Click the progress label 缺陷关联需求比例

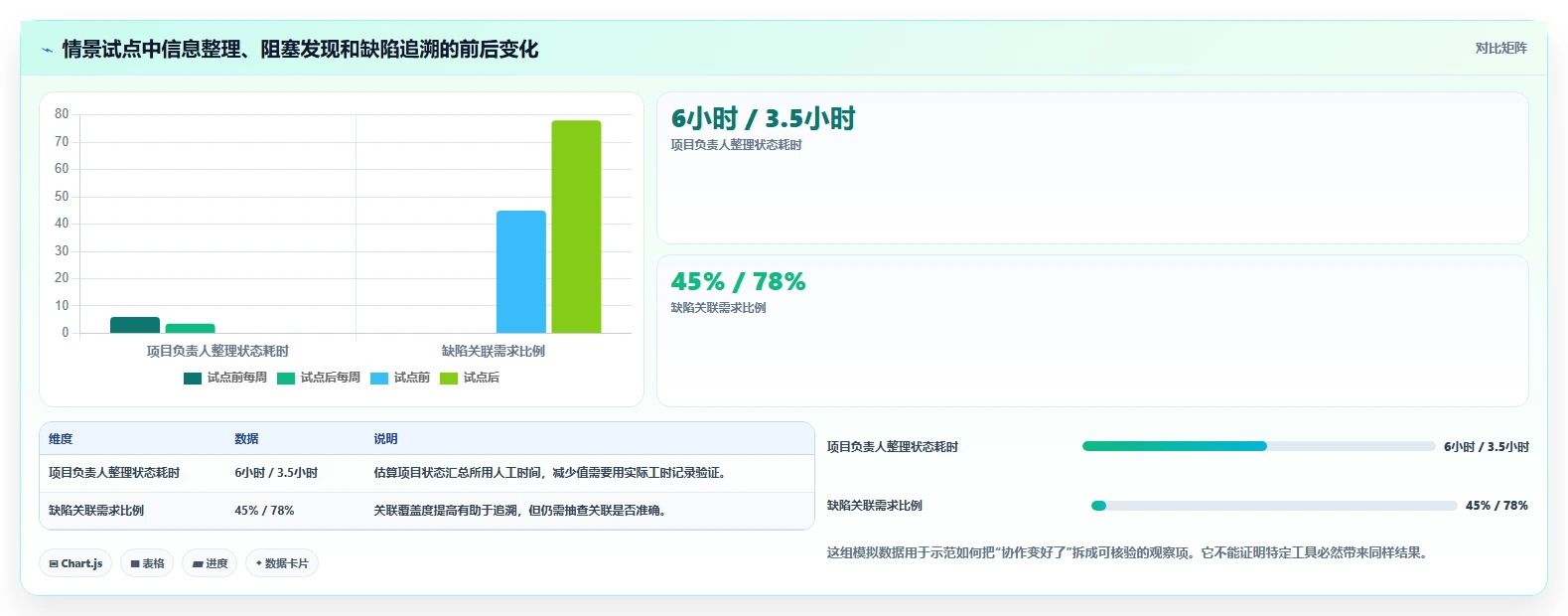[x=875, y=506]
